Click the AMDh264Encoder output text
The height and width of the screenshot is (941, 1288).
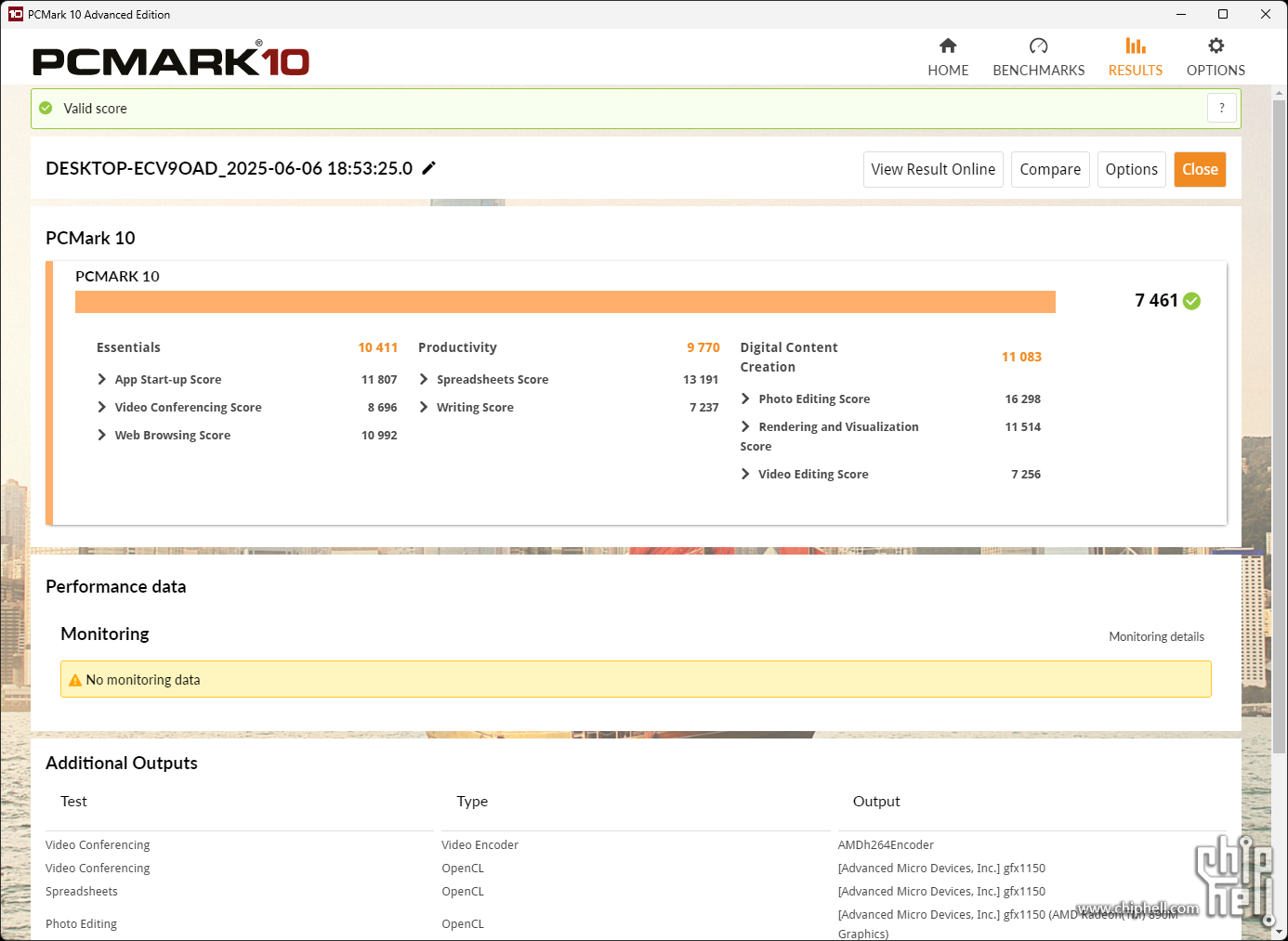[x=886, y=844]
